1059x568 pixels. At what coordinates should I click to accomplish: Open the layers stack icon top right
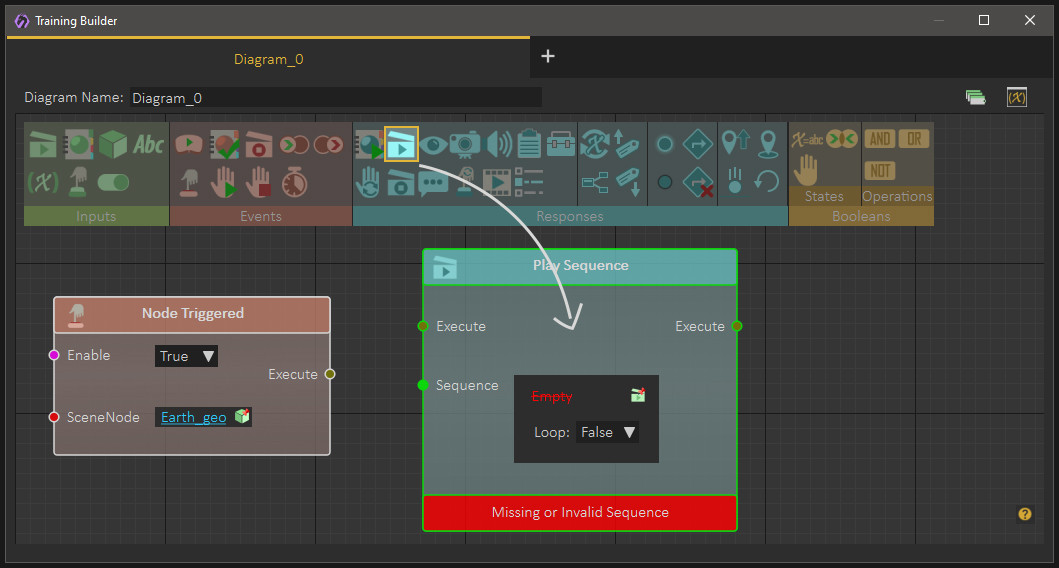coord(975,97)
